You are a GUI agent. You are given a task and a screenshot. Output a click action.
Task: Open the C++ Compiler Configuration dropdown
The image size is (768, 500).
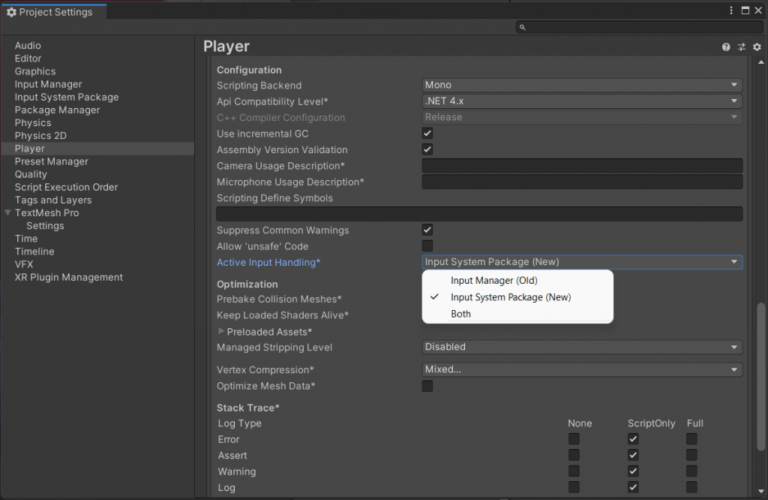point(582,118)
